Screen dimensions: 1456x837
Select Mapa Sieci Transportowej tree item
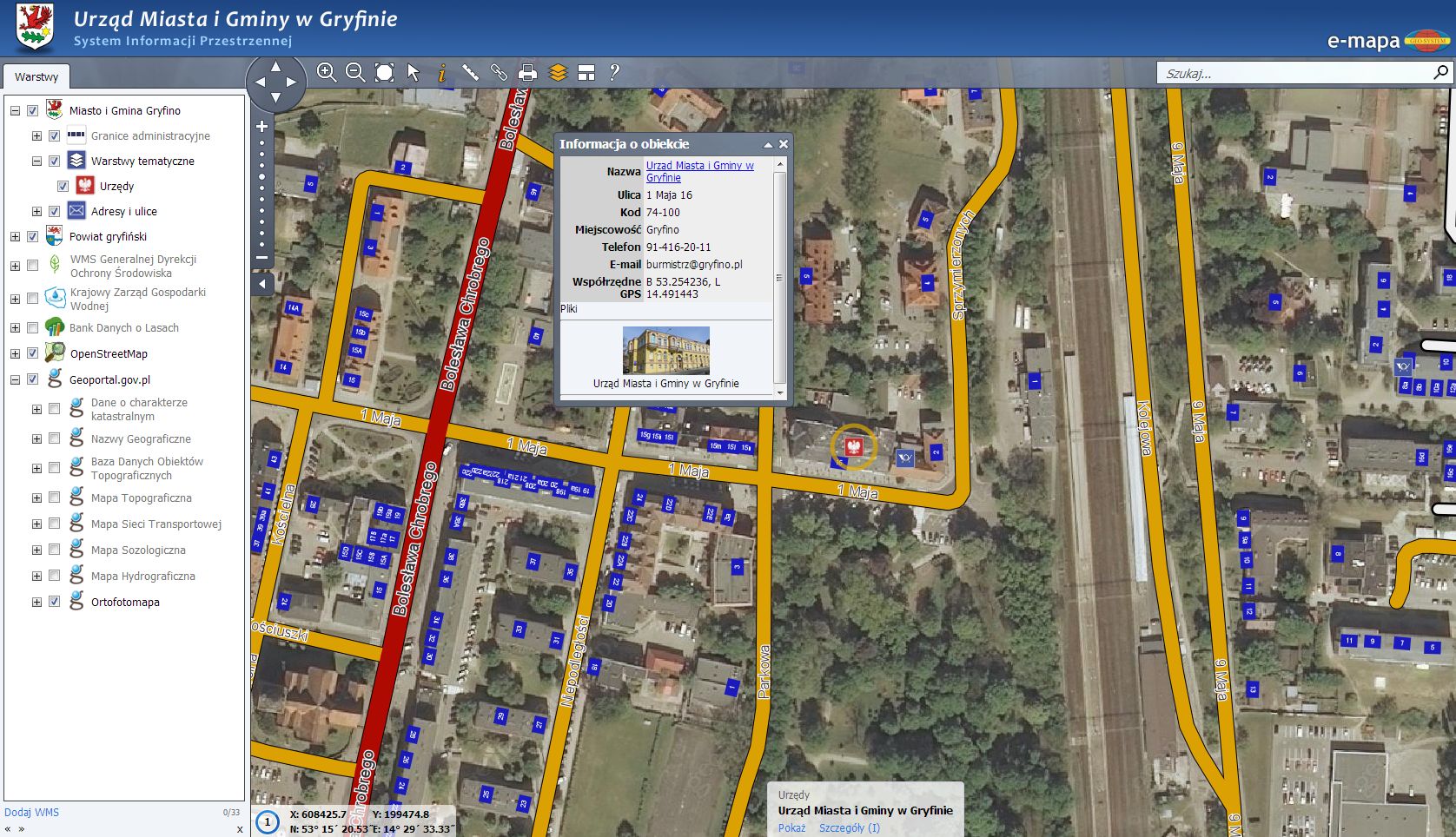(156, 524)
